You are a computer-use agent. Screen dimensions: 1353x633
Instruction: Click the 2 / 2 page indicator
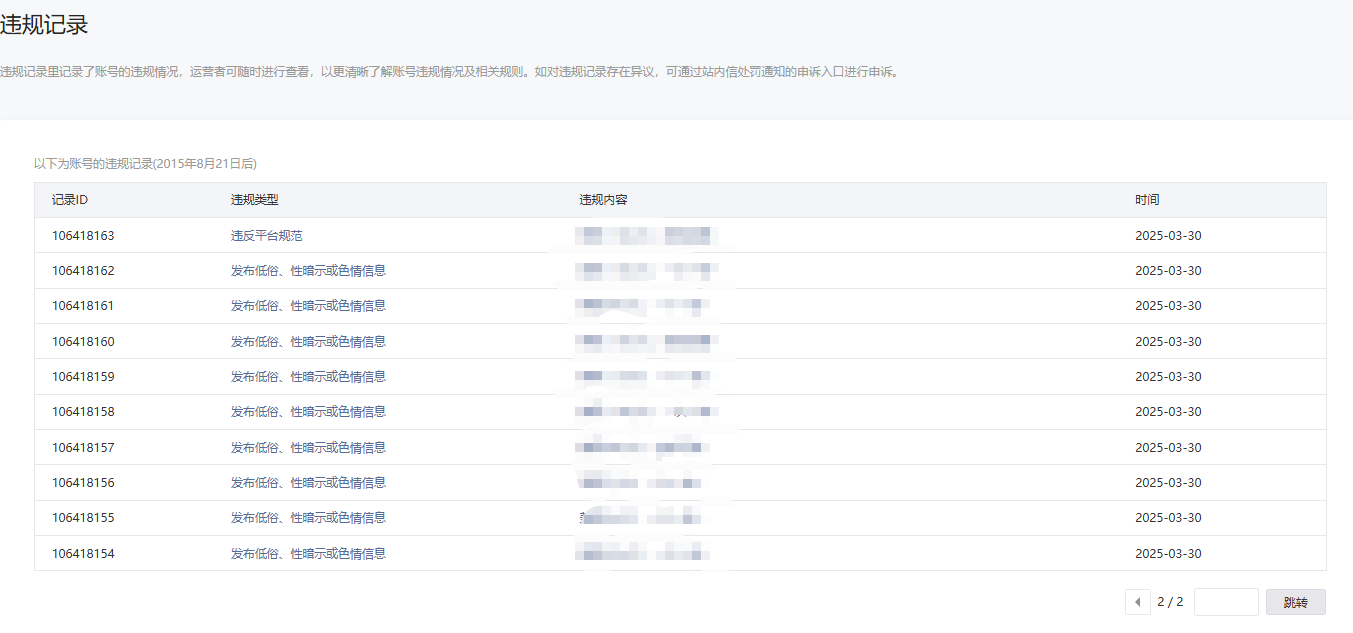click(x=1170, y=602)
